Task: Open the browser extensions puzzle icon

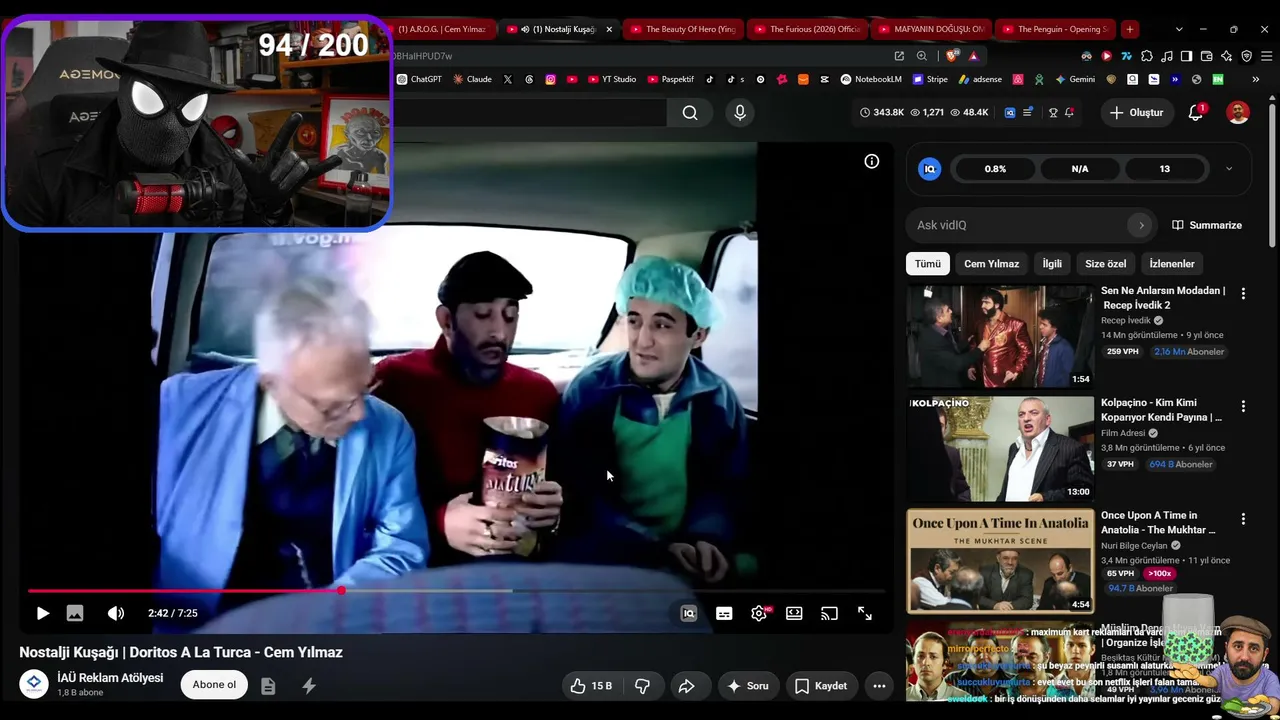Action: point(1147,56)
